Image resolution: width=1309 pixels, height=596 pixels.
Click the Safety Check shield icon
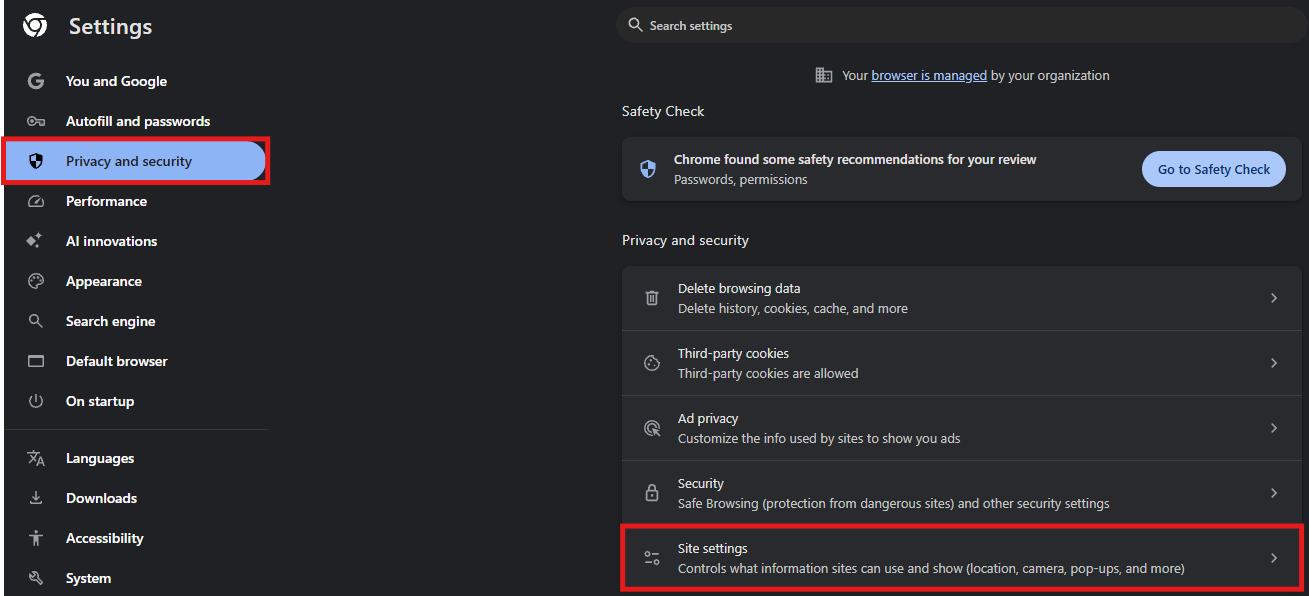tap(648, 169)
